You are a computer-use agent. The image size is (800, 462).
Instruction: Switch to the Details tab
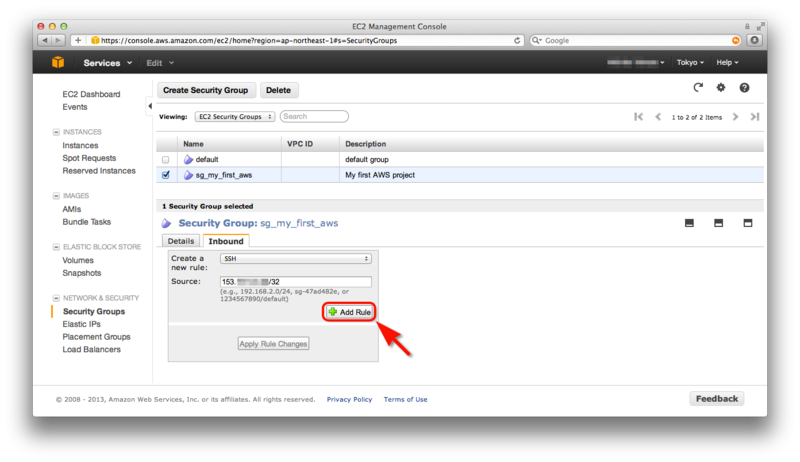(181, 241)
